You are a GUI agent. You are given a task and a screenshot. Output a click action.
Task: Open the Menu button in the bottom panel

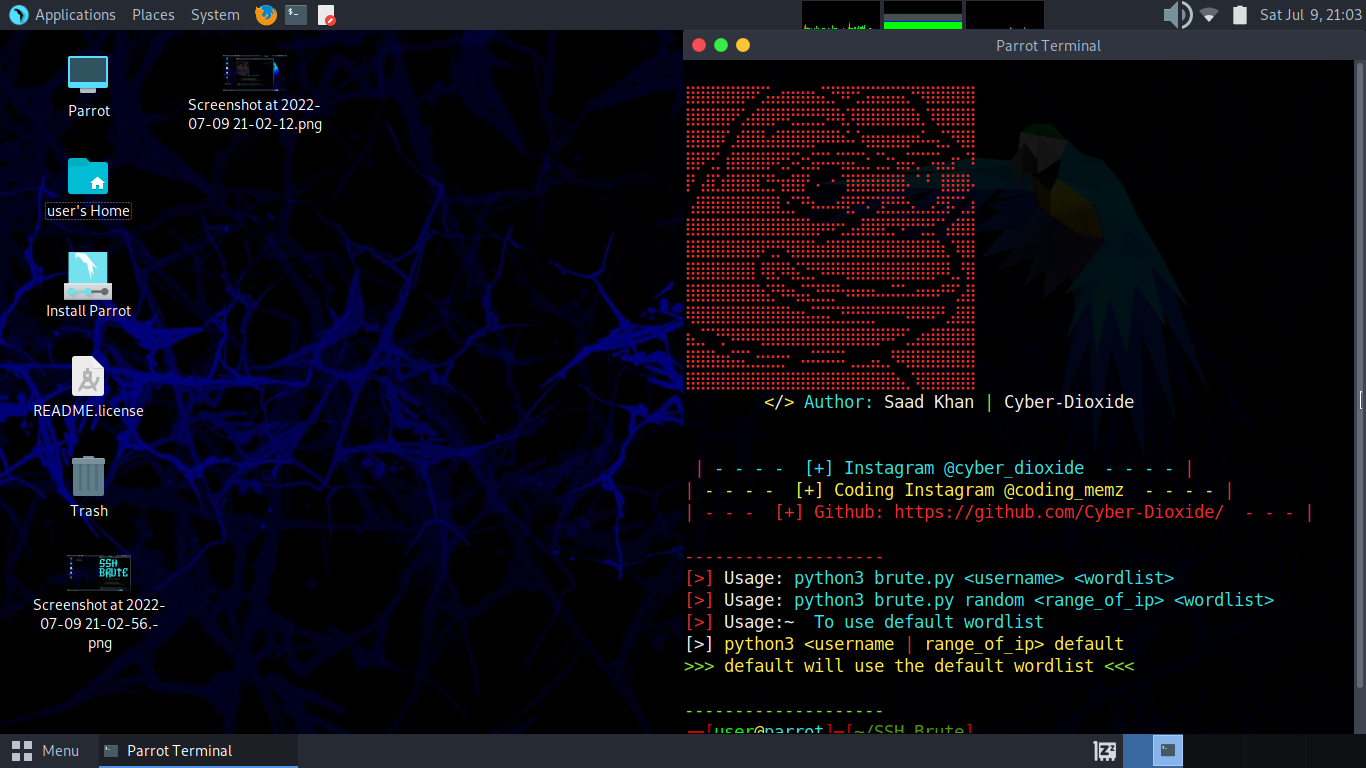47,751
